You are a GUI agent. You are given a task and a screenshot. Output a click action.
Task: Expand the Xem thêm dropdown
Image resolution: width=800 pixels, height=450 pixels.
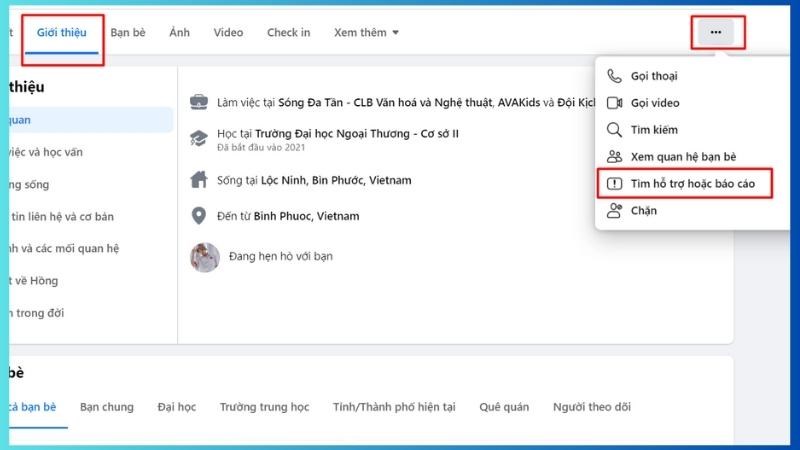[x=366, y=33]
